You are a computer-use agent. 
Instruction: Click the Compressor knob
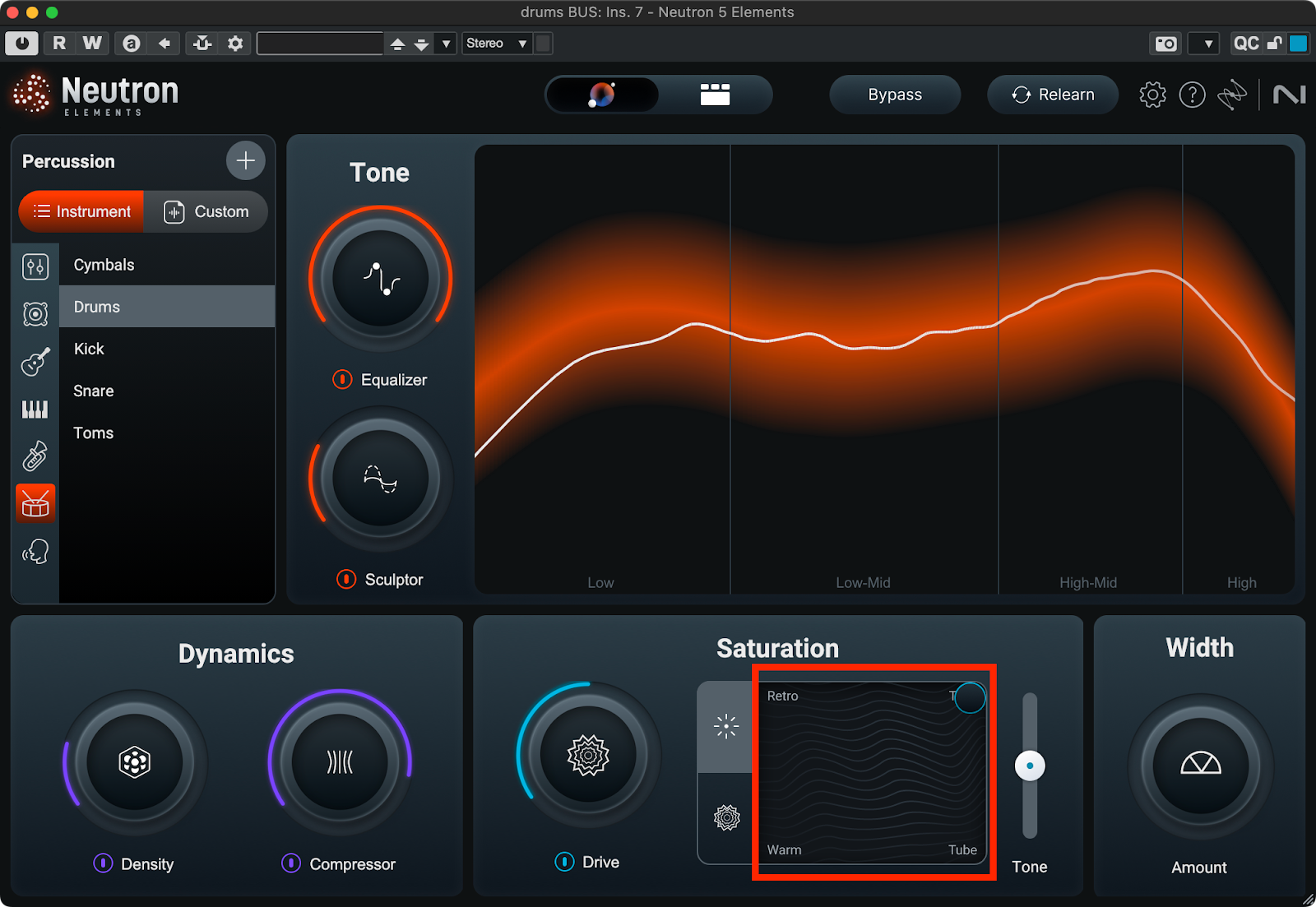340,762
